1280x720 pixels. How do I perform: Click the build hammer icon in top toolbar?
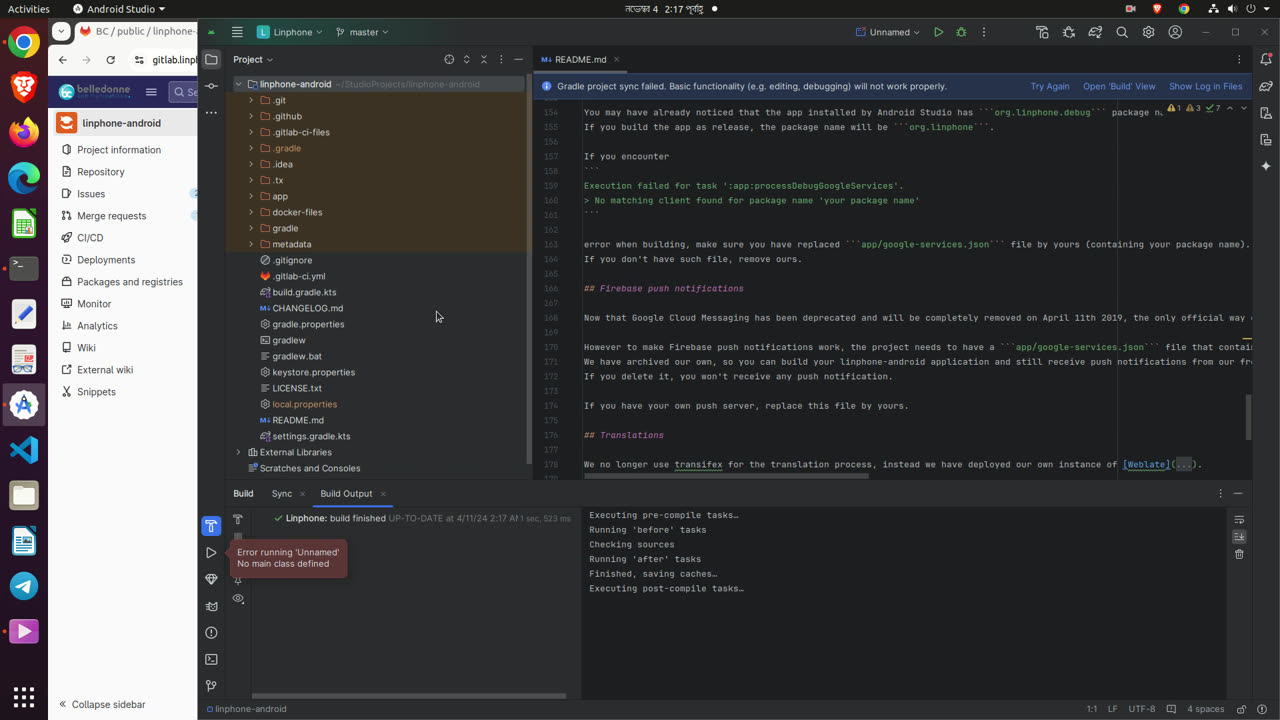[x=1042, y=32]
